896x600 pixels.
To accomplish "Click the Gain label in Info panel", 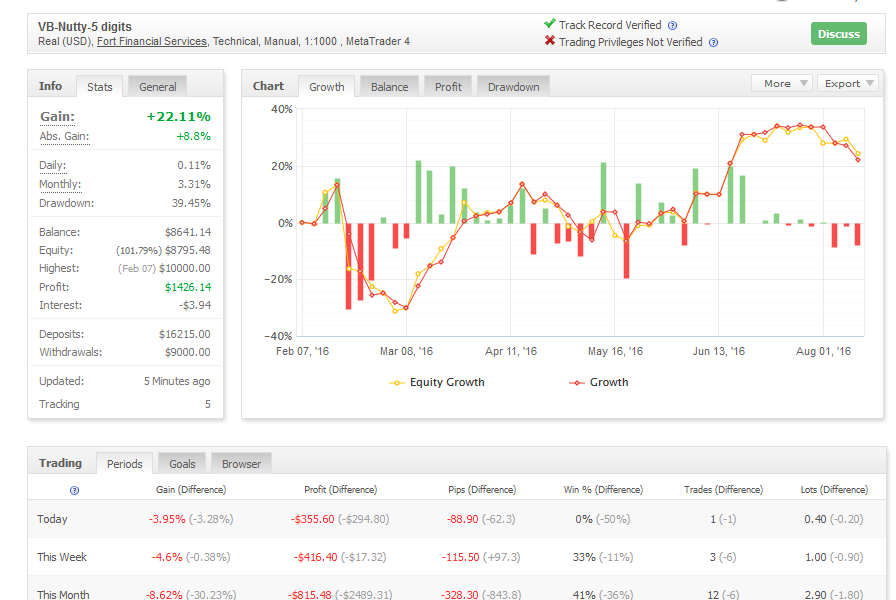I will 57,117.
